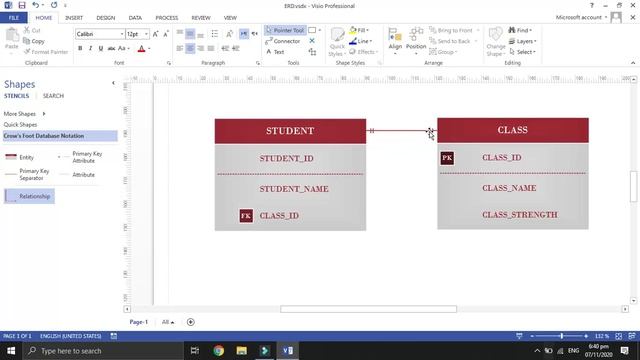Toggle macro recording in status bar
The height and width of the screenshot is (360, 640).
point(113,336)
